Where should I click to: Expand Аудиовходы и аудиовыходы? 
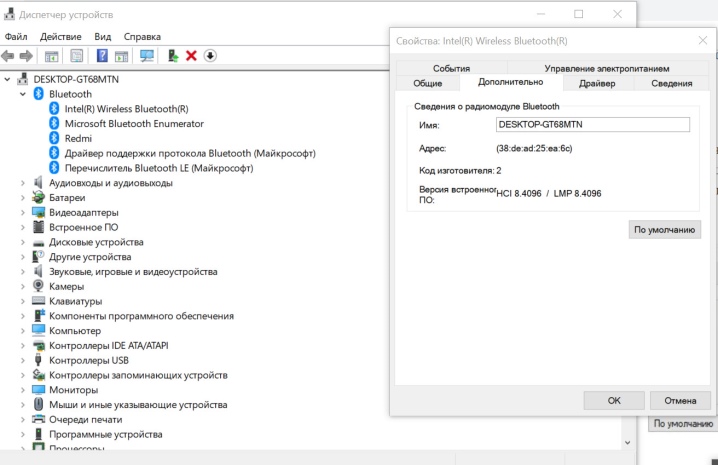click(22, 183)
